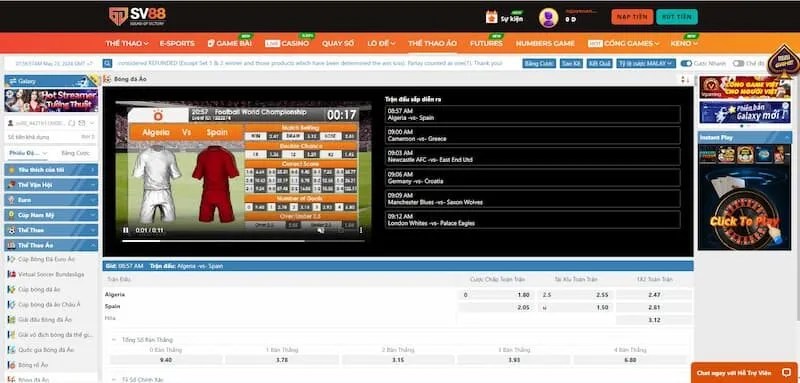The image size is (800, 383).
Task: Click the RÚT TIỀN withdraw button
Action: click(x=677, y=17)
